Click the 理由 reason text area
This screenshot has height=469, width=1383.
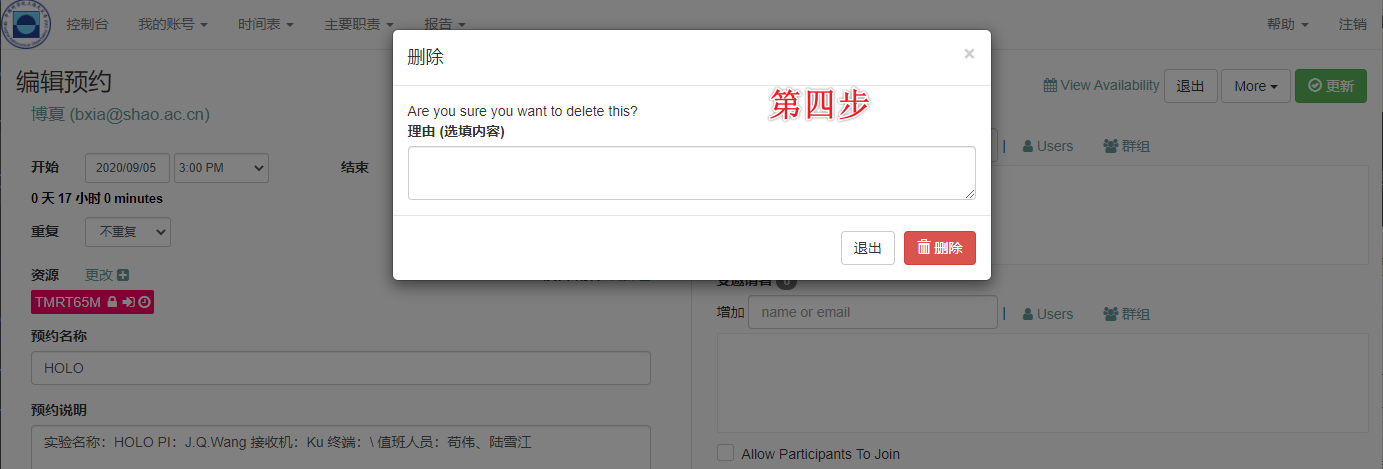691,173
